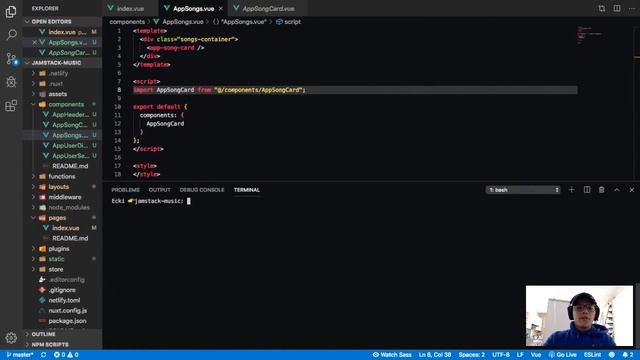The height and width of the screenshot is (360, 640).
Task: Click the synchronize changes icon in status bar
Action: pyautogui.click(x=43, y=355)
